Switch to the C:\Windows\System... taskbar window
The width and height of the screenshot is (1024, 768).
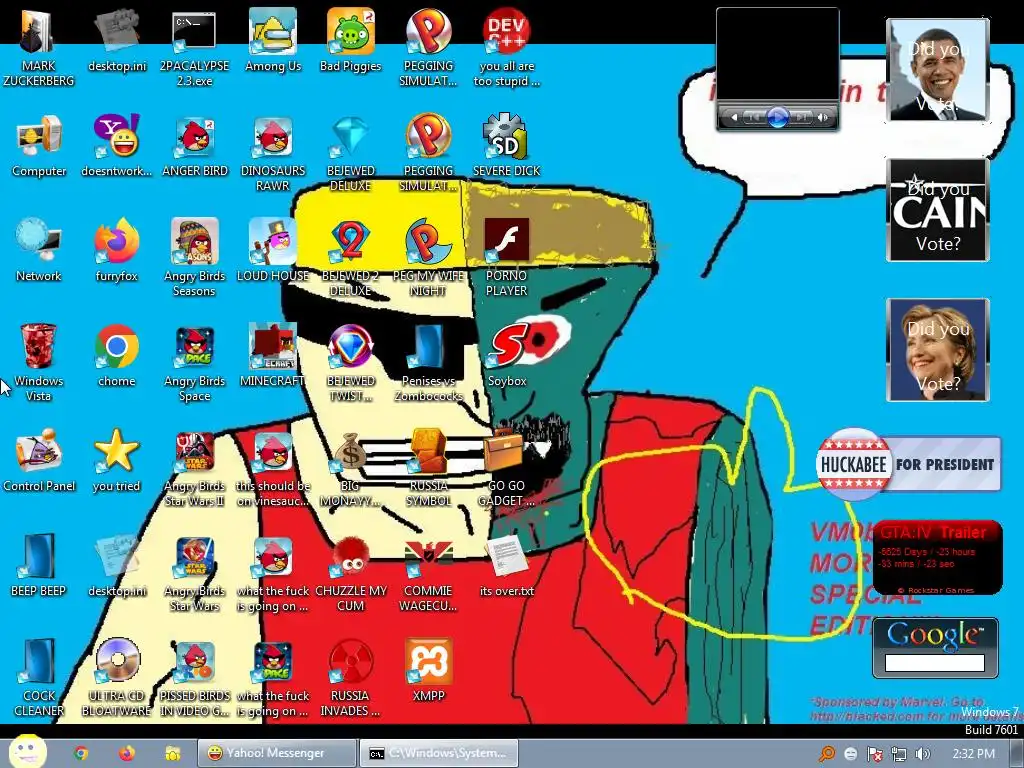tap(439, 753)
